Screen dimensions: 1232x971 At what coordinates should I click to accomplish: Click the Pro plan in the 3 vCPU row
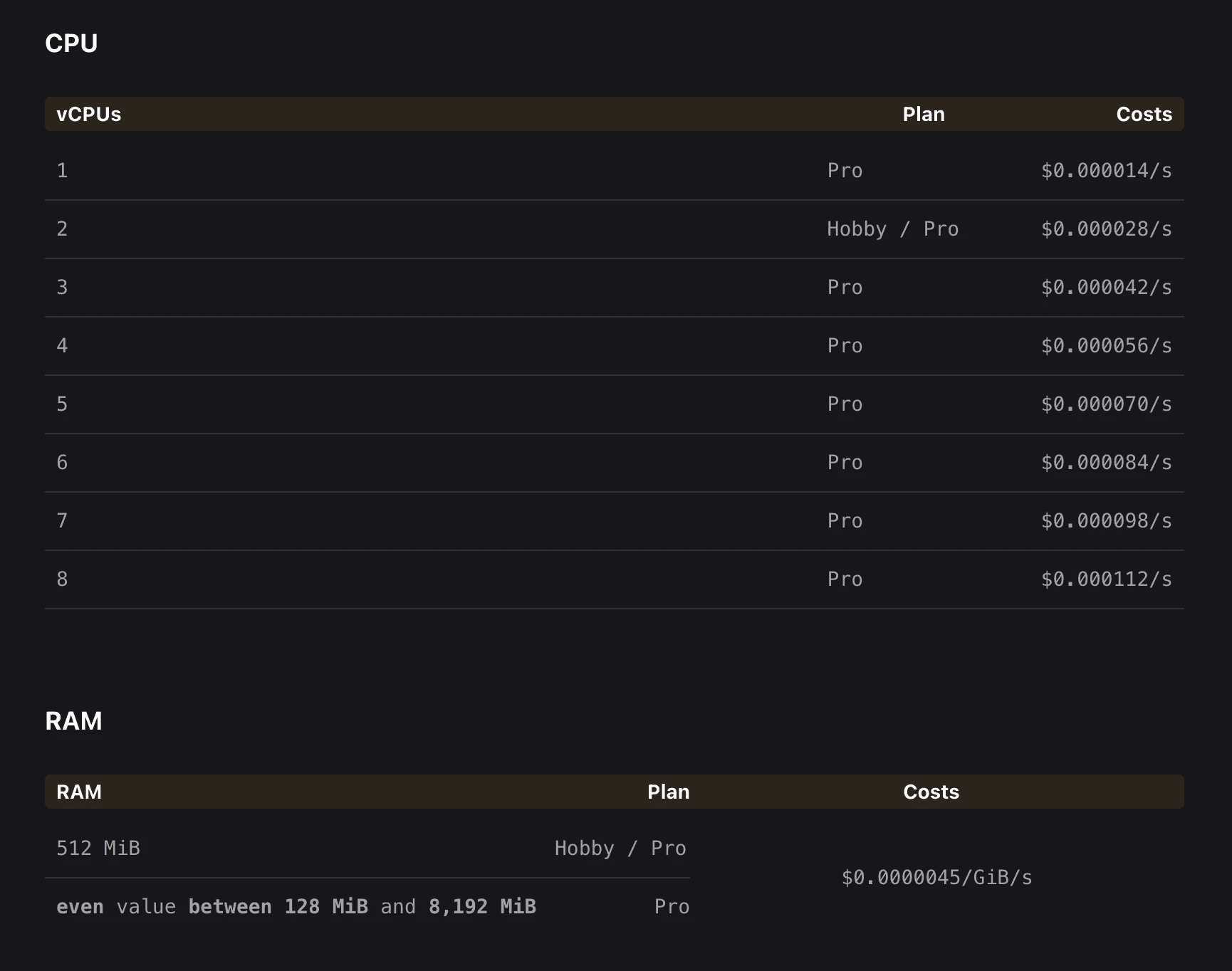[x=845, y=288]
